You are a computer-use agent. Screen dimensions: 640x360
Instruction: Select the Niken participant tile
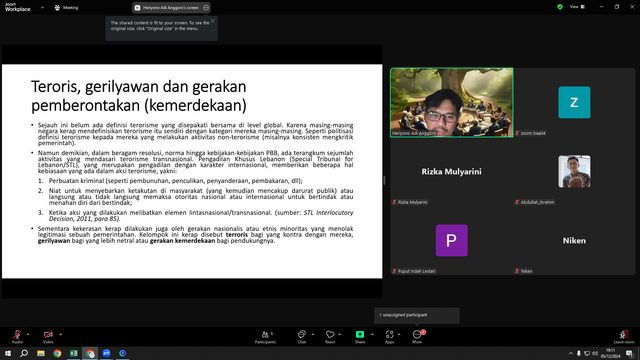click(x=574, y=240)
